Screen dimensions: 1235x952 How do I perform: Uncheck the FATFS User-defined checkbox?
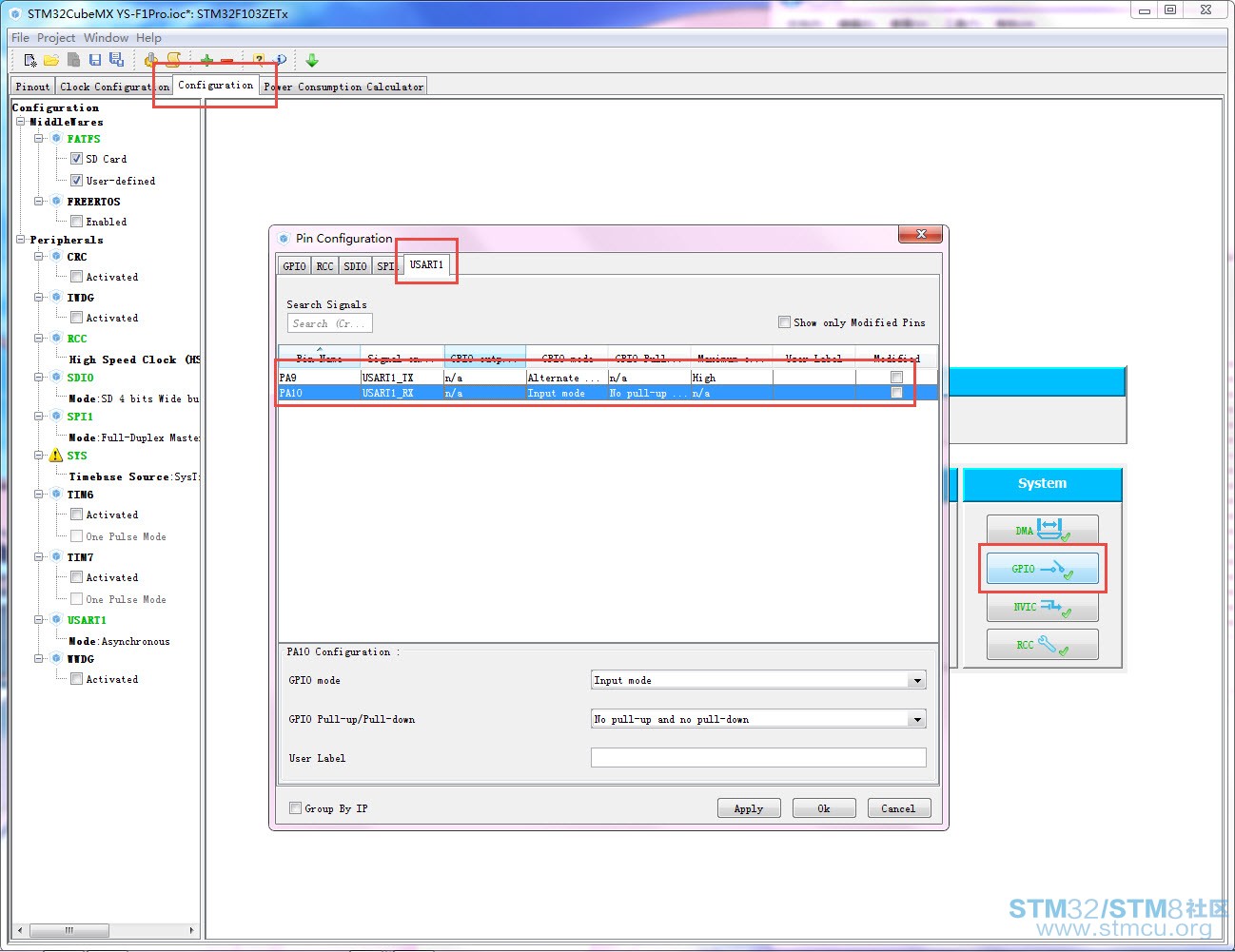point(76,181)
